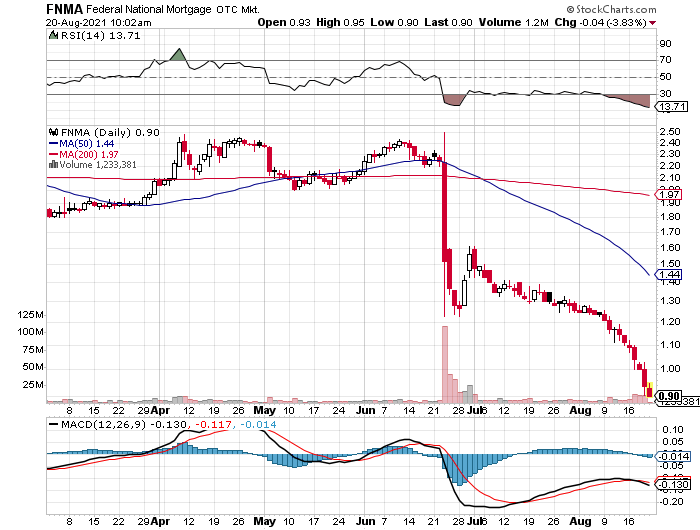Image resolution: width=700 pixels, height=530 pixels.
Task: Click the MACD(12,26,9) legend label
Action: pyautogui.click(x=103, y=424)
